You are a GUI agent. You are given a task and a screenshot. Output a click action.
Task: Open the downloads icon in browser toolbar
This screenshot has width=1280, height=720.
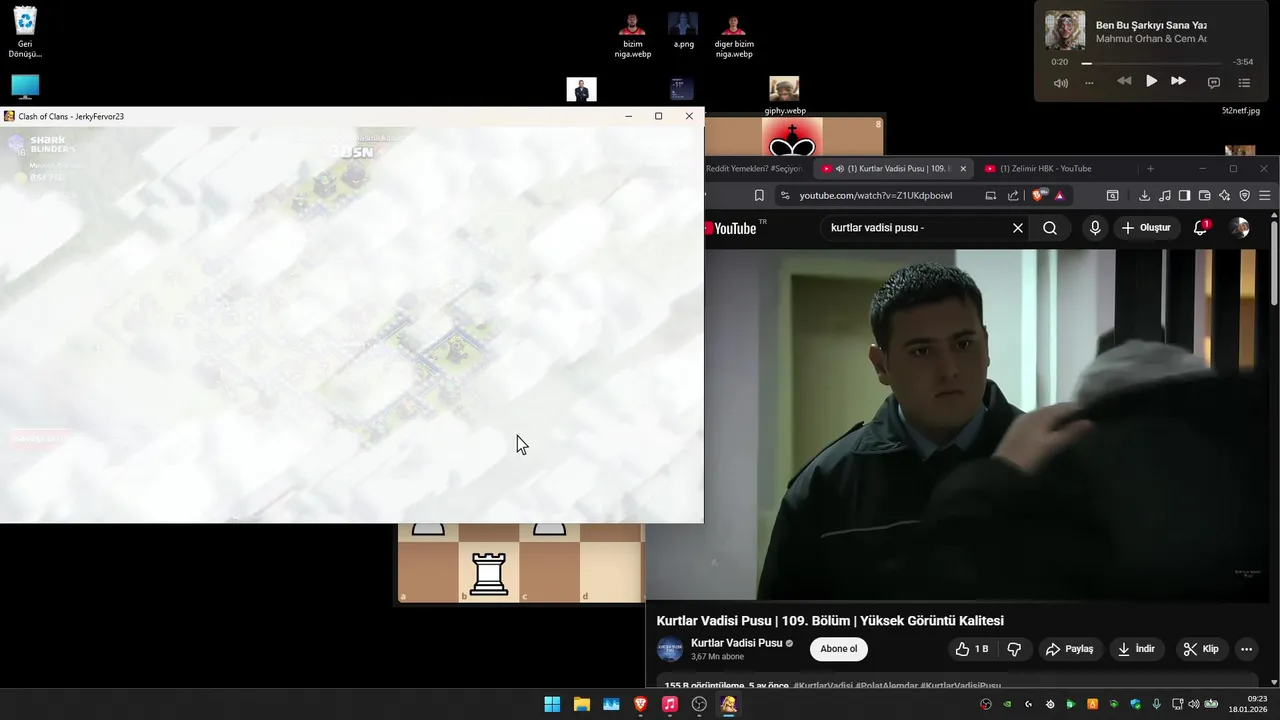coord(1144,196)
